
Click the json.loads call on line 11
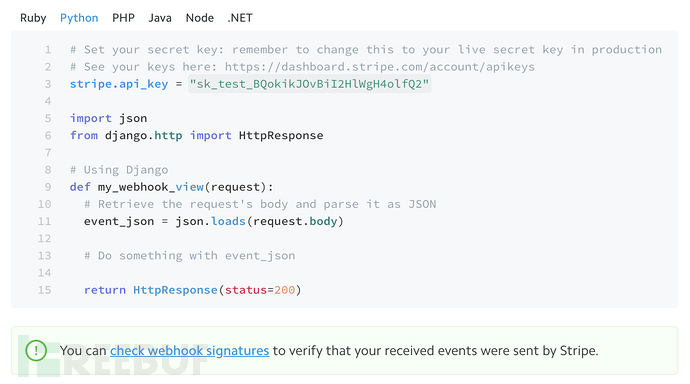coord(210,221)
